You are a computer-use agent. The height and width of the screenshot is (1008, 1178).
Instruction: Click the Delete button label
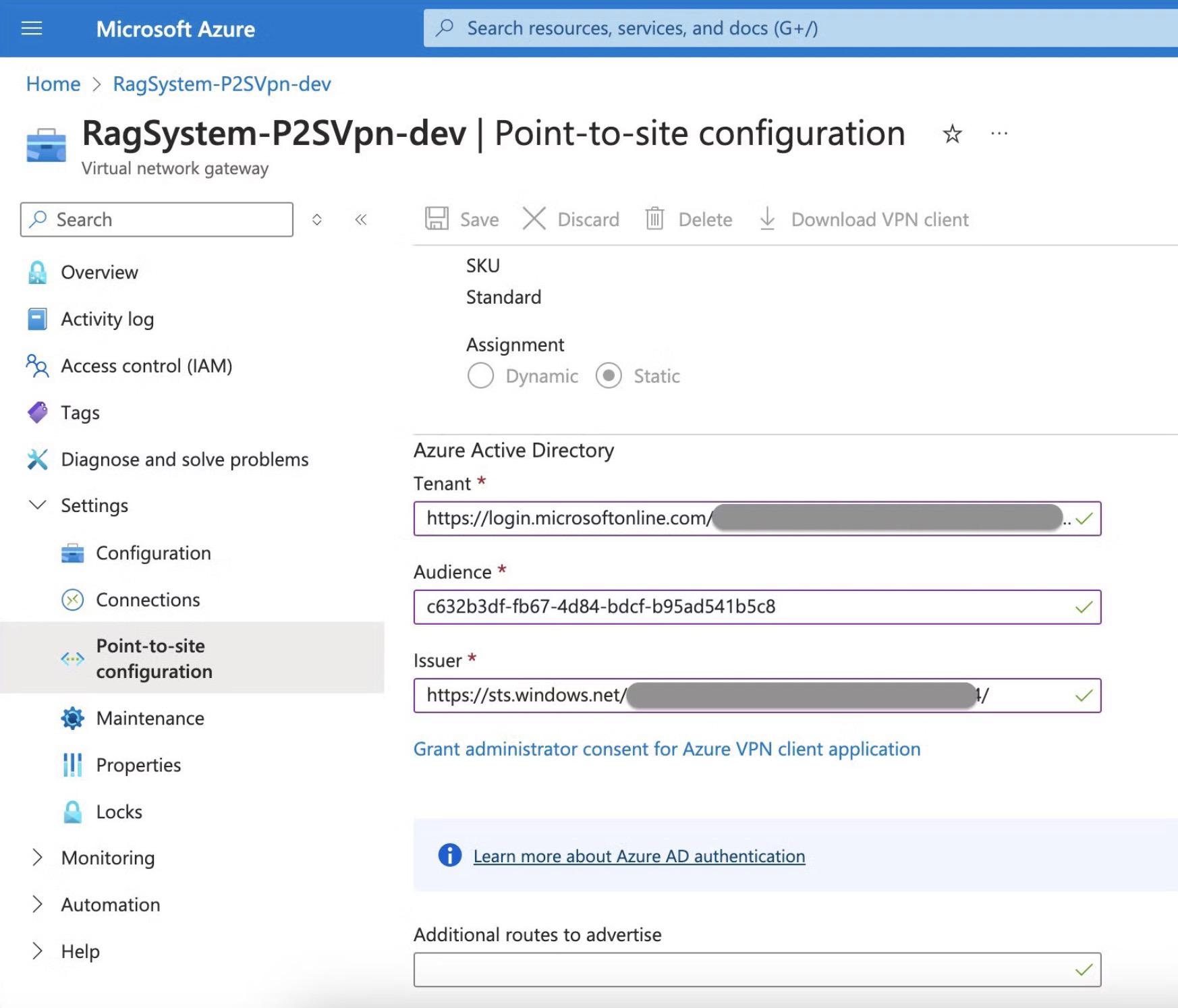click(706, 219)
